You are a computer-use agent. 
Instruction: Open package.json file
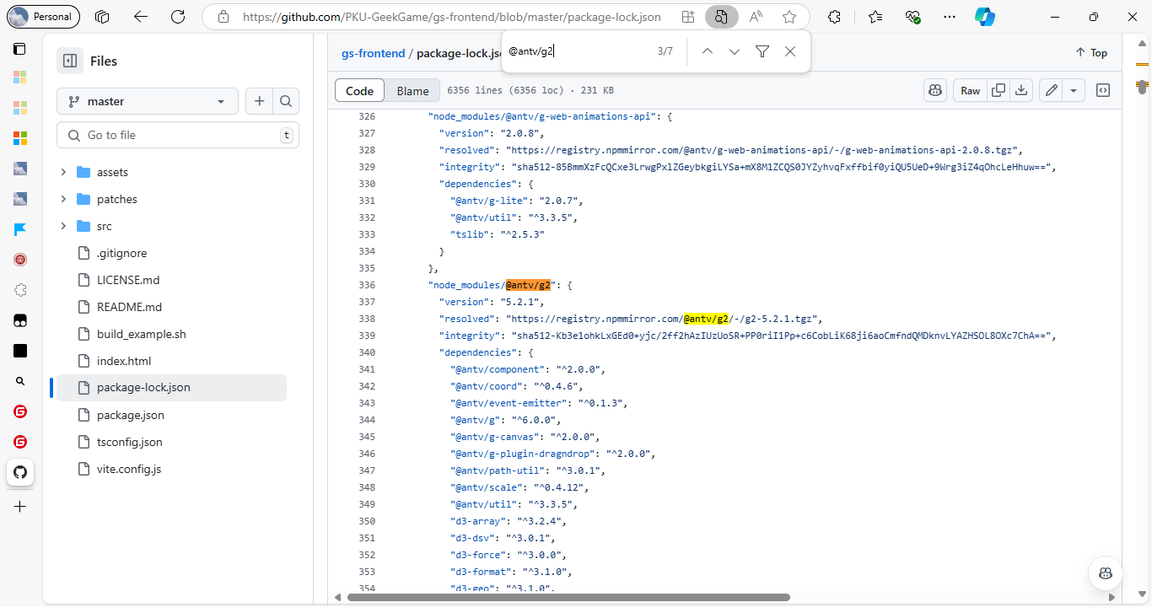pos(130,415)
